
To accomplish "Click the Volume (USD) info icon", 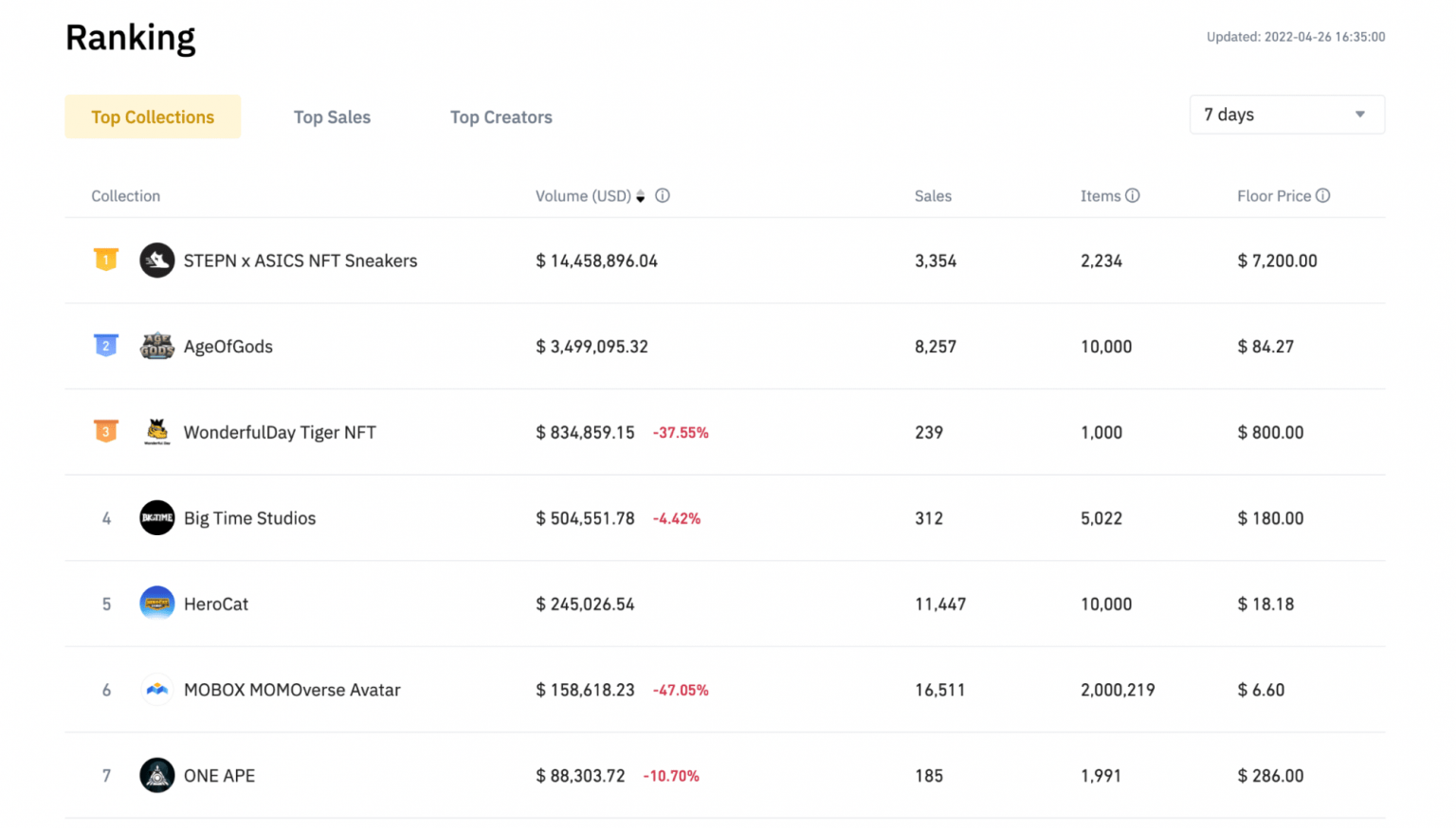I will click(x=662, y=195).
